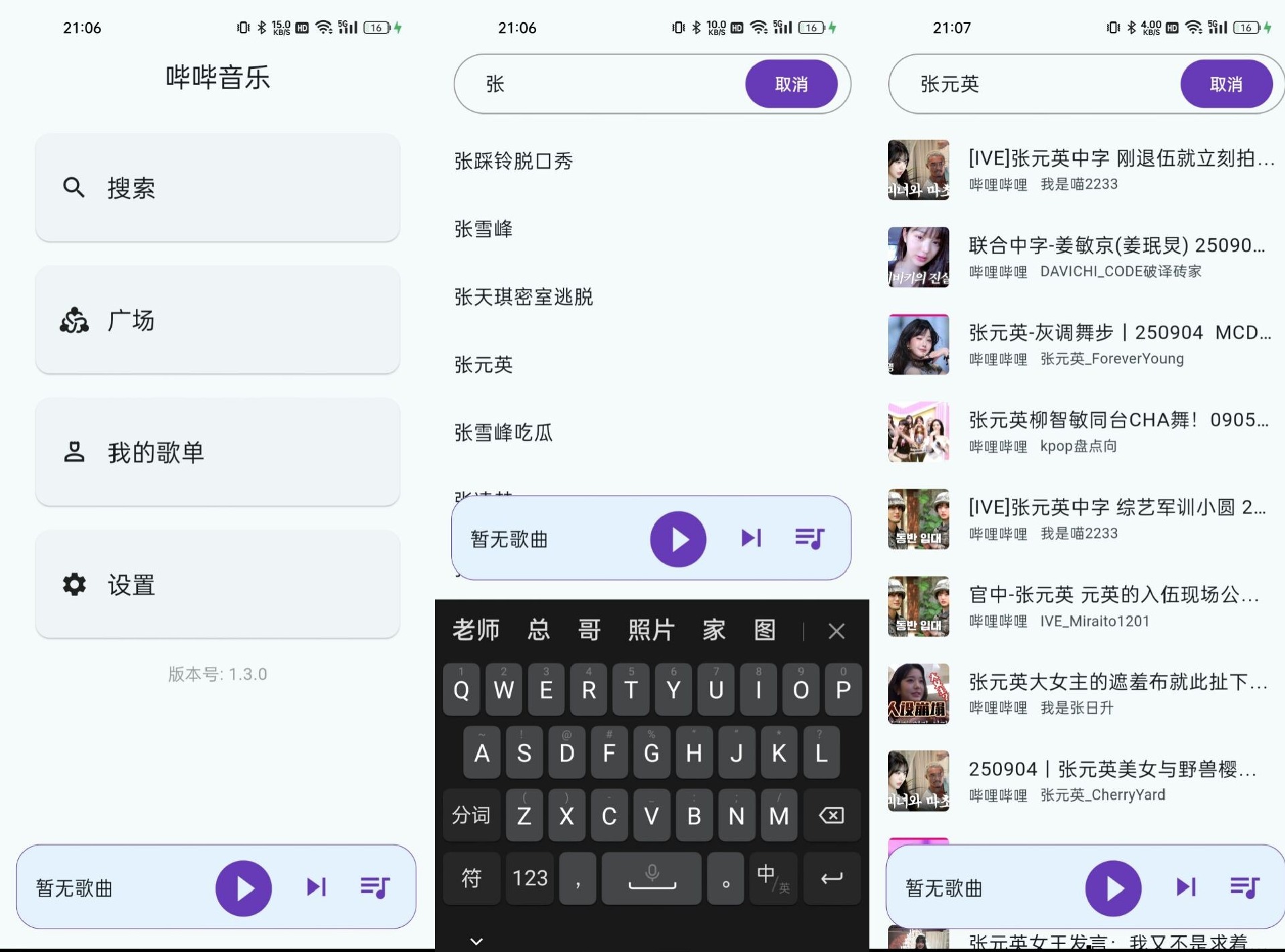This screenshot has width=1285, height=952.
Task: Click the gear icon beside 设置
Action: pyautogui.click(x=74, y=585)
